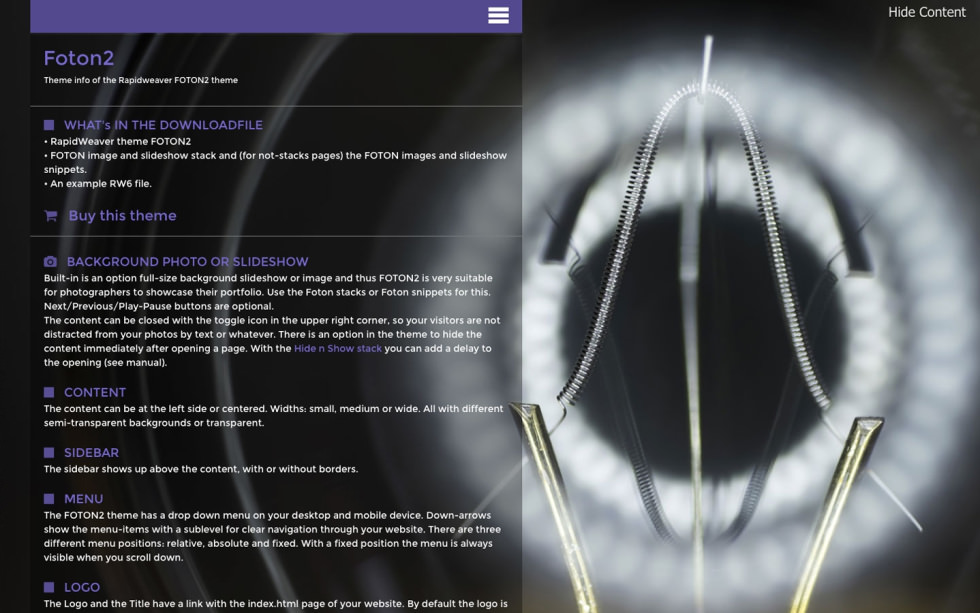Click the CONTENT heading
The image size is (980, 613).
click(x=95, y=392)
